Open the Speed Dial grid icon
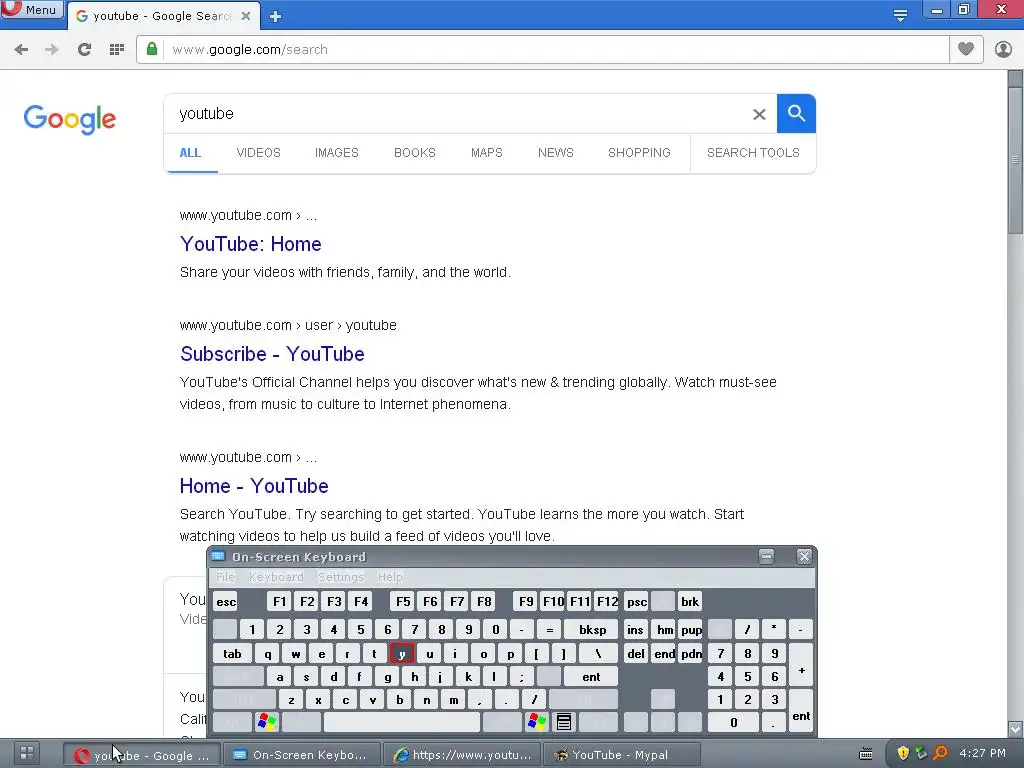The image size is (1024, 768). [117, 50]
